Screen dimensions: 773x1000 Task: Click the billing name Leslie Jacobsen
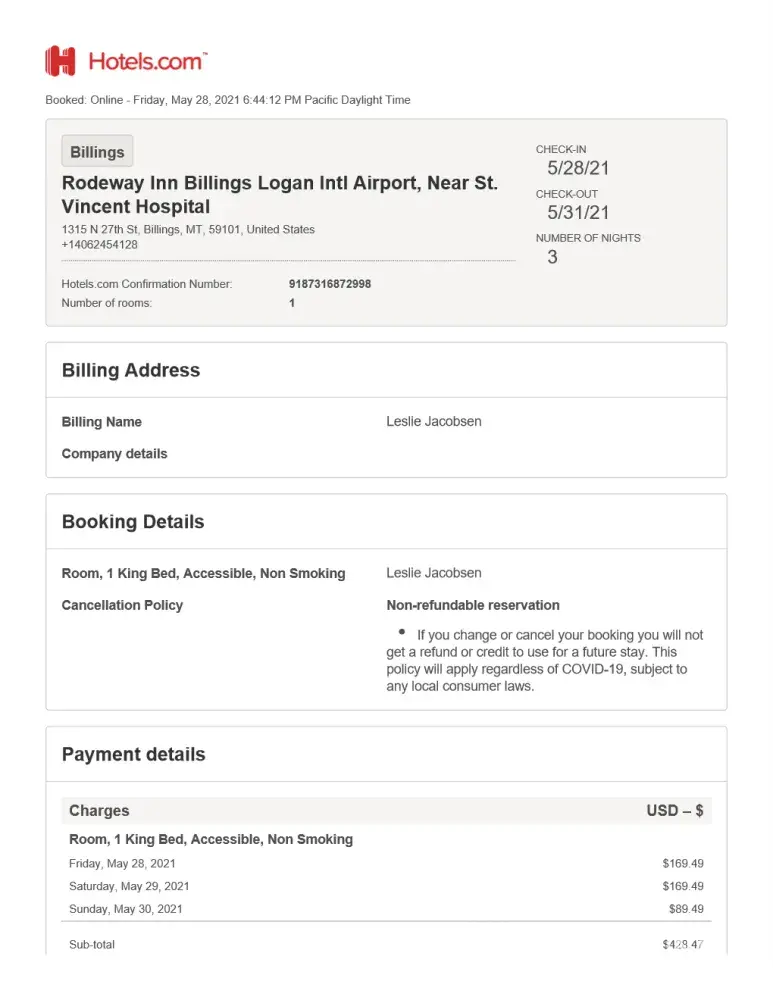[x=434, y=422]
